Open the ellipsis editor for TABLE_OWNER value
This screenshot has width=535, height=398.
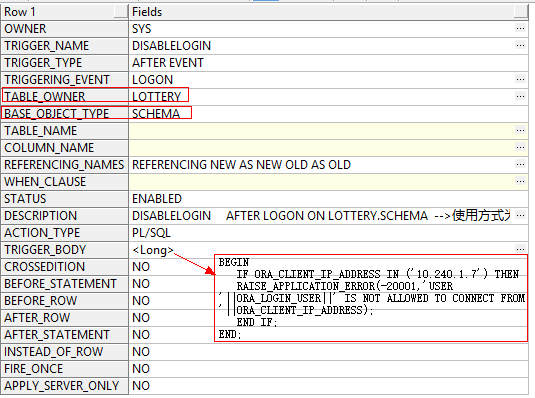[x=520, y=97]
